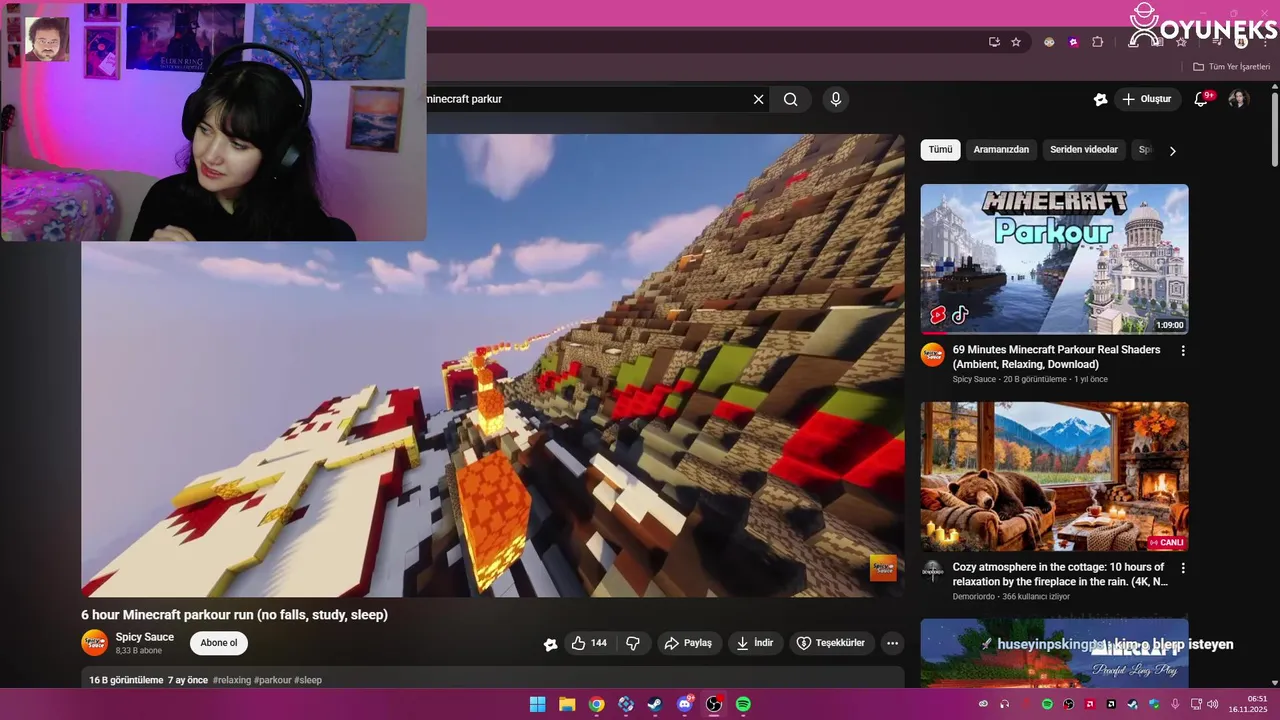The width and height of the screenshot is (1280, 720).
Task: Open the options menu for the Cozy atmosphere video
Action: click(1183, 568)
